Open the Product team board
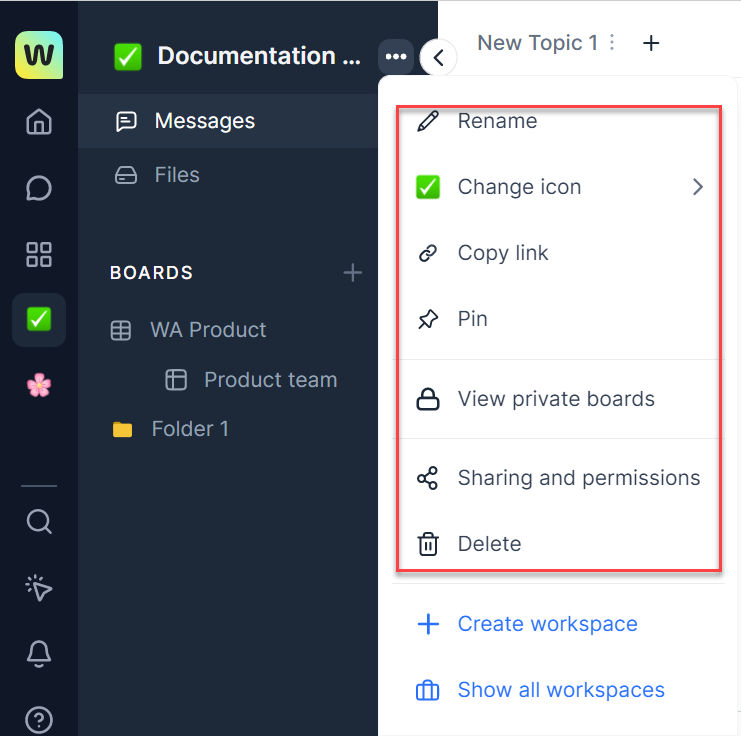 pos(270,380)
